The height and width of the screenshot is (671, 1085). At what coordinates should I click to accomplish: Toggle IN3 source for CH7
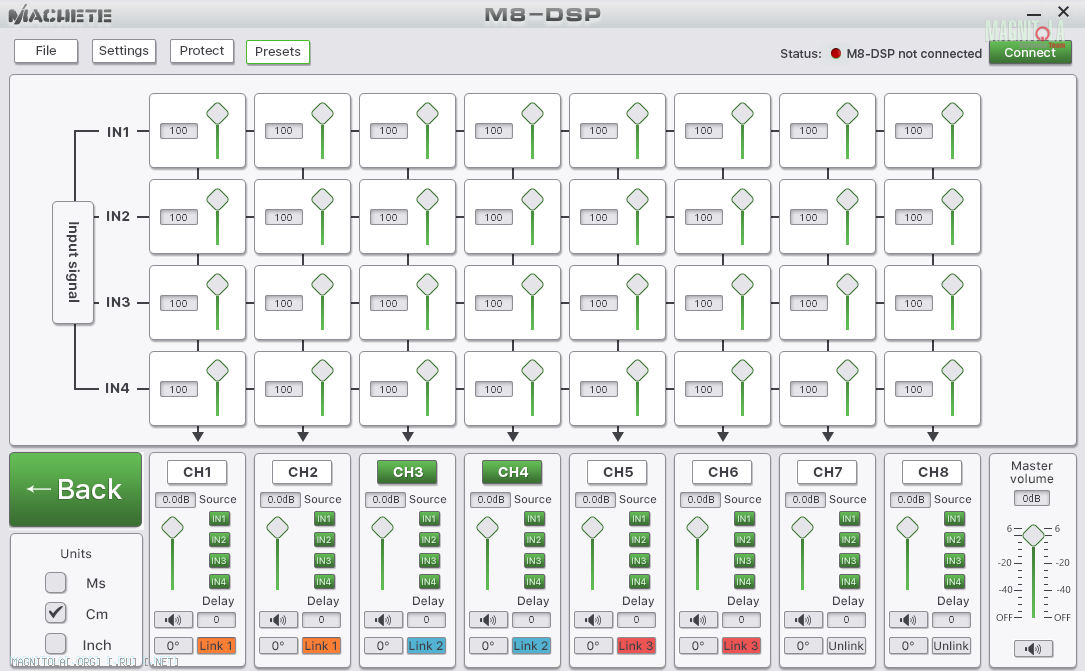[849, 560]
